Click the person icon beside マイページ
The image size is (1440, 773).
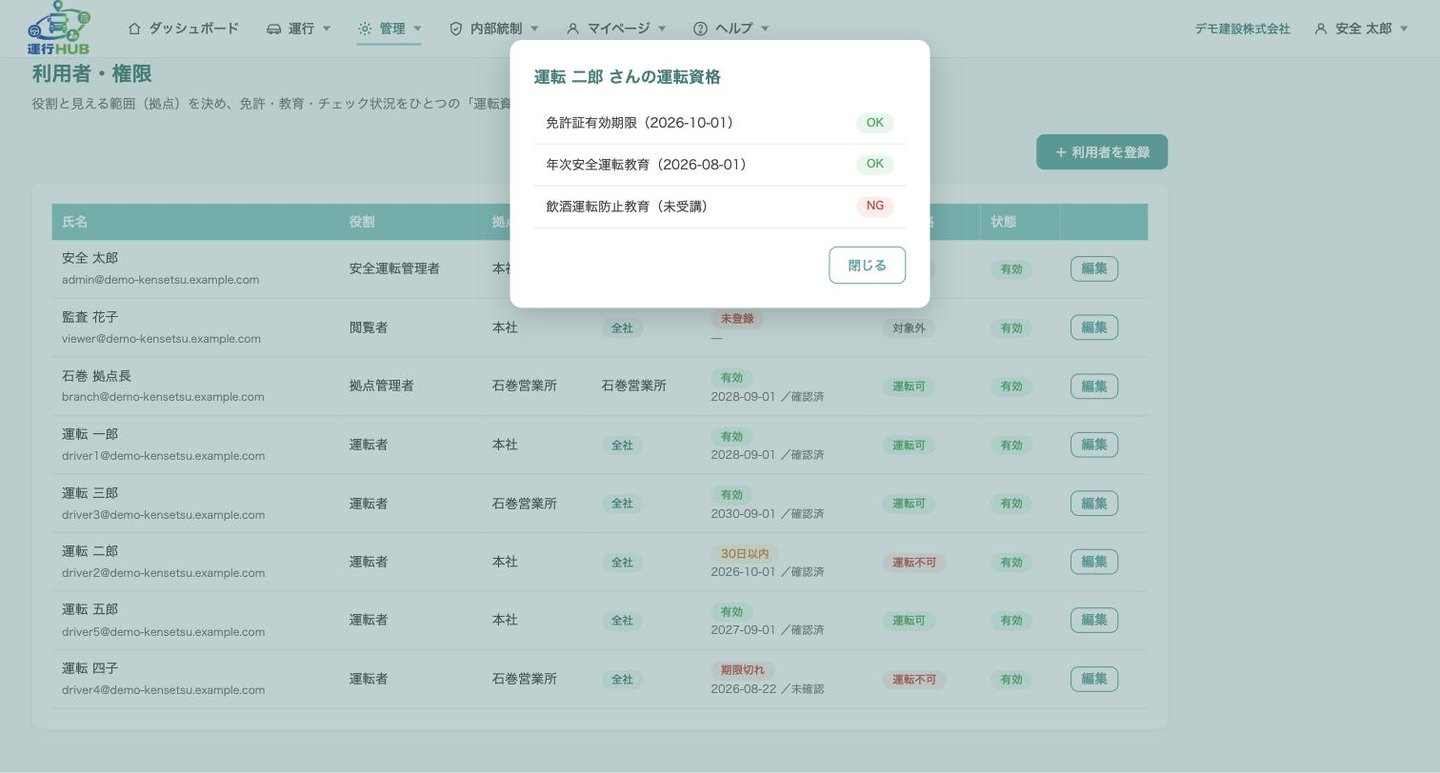coord(573,29)
